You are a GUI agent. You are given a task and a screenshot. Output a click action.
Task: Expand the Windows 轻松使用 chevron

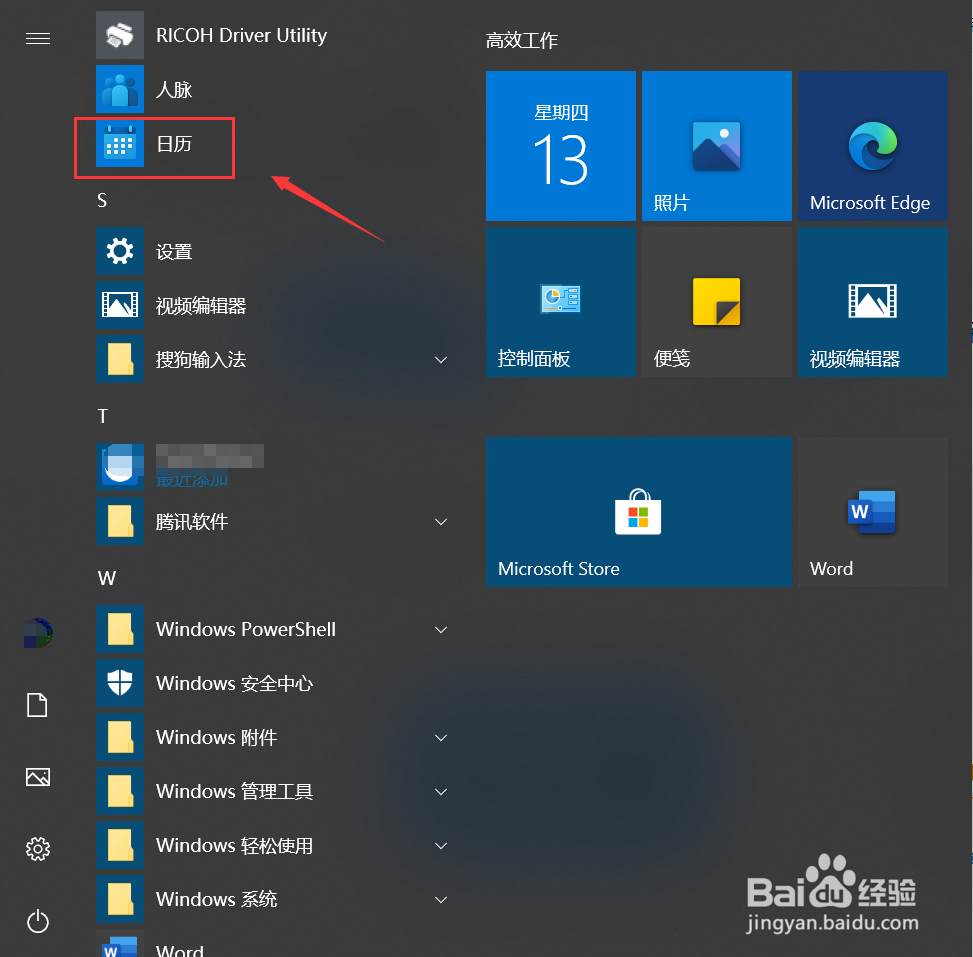[441, 846]
